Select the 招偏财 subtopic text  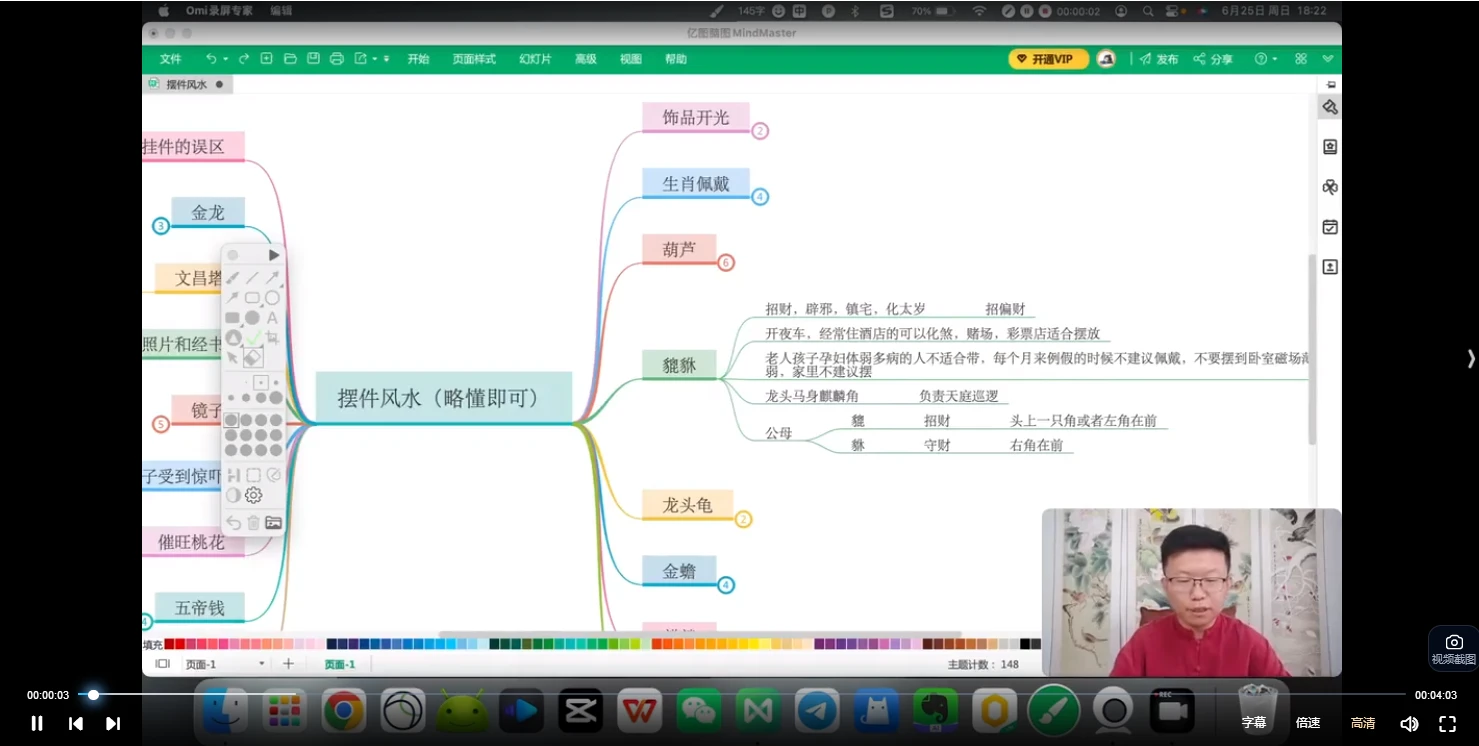pyautogui.click(x=1005, y=309)
